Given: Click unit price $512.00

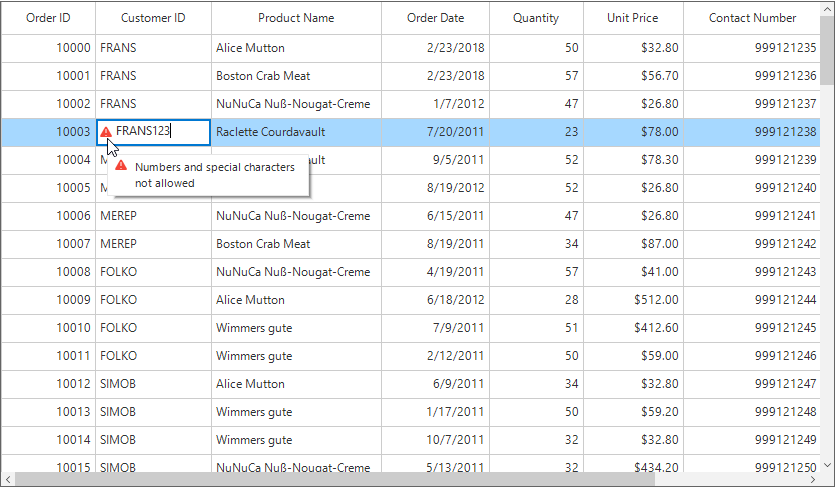Looking at the screenshot, I should [x=633, y=300].
